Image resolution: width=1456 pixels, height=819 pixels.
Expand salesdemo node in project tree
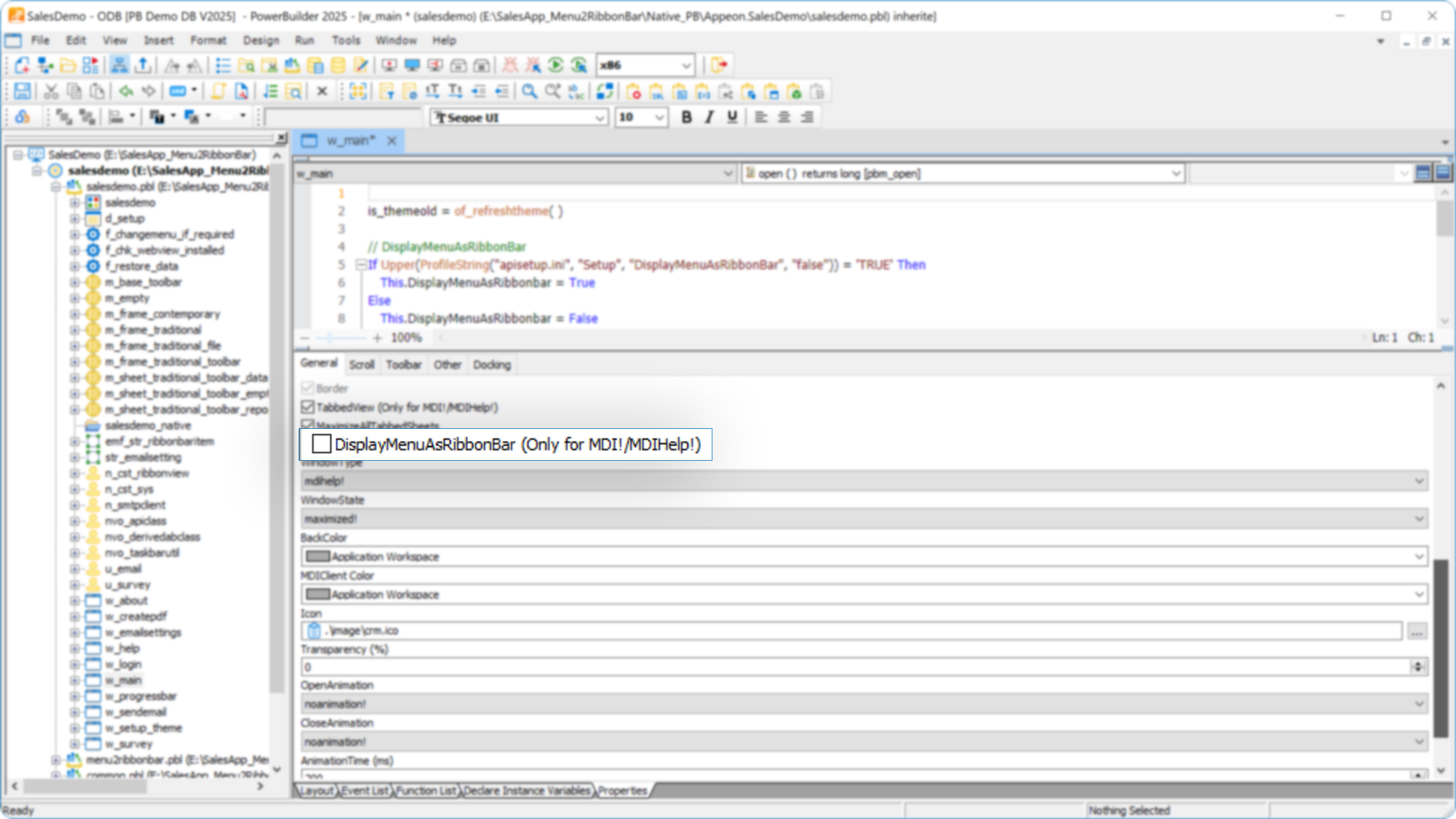point(76,202)
